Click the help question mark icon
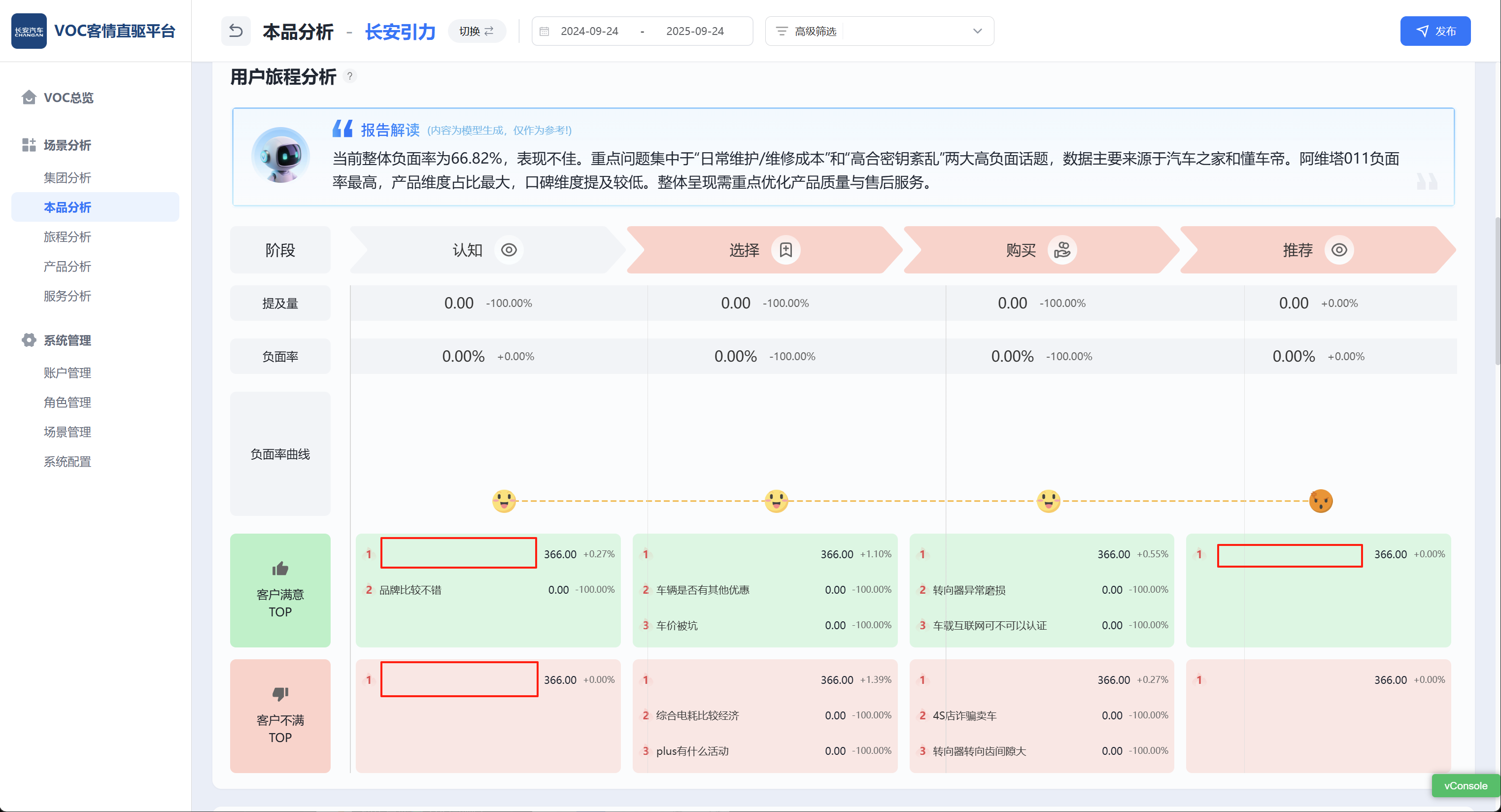 [349, 76]
